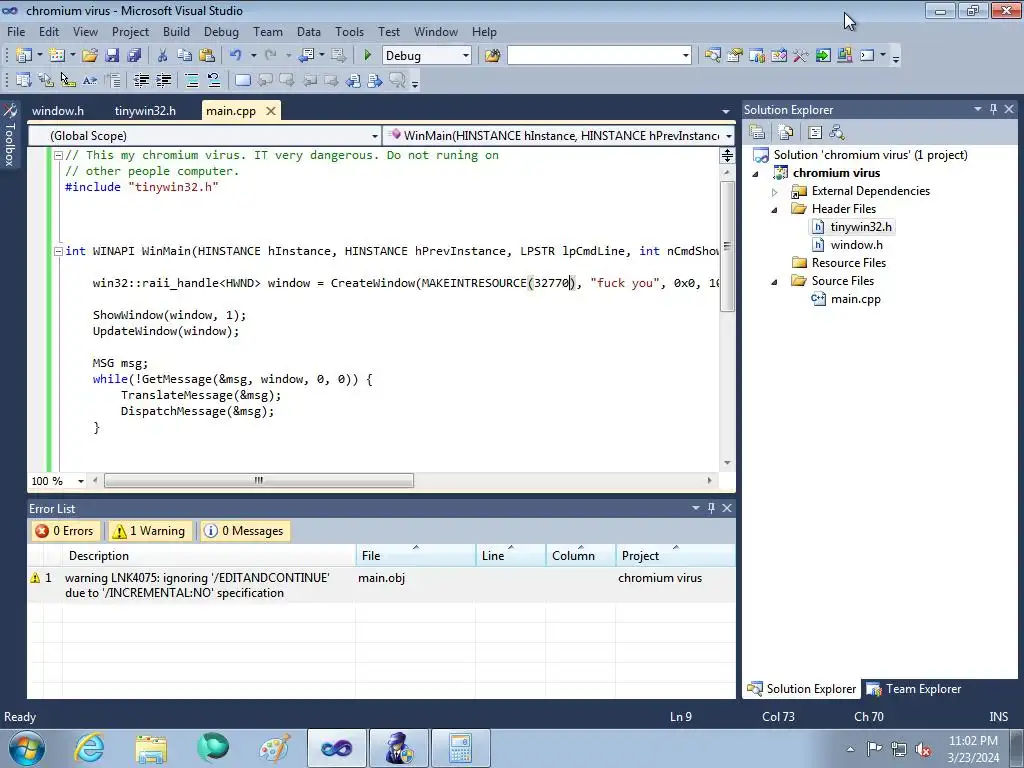
Task: Undo last edit with the blue arrow
Action: (236, 56)
